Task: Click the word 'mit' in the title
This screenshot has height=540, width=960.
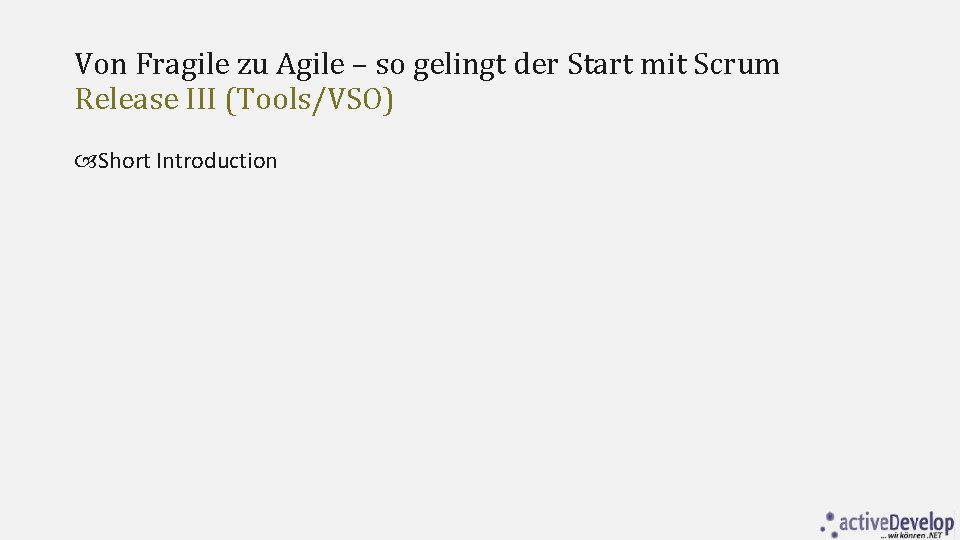Action: (663, 64)
